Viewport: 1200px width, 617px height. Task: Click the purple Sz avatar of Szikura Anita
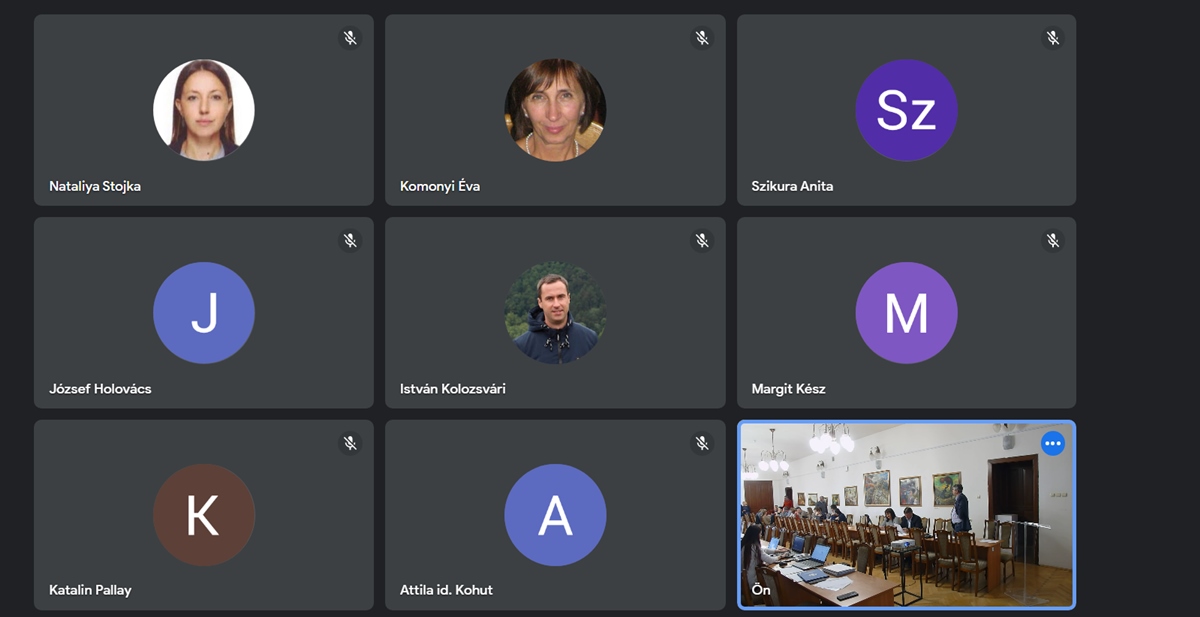[907, 110]
